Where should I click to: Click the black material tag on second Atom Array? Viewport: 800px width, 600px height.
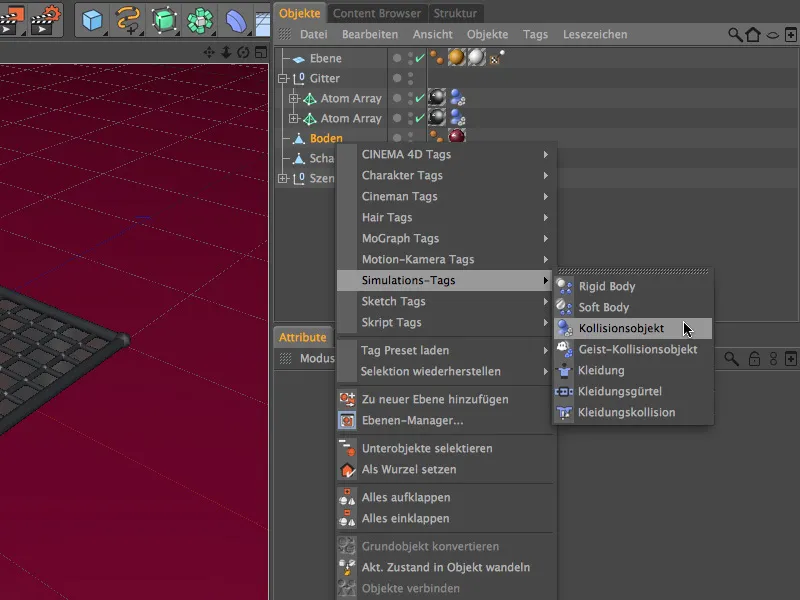click(x=437, y=118)
